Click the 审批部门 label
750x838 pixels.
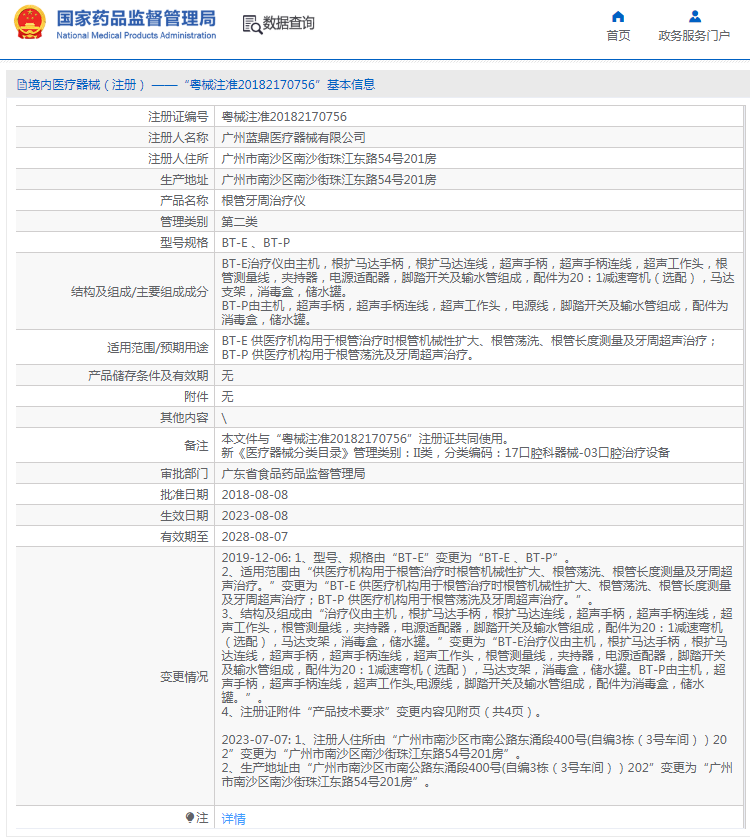point(184,474)
